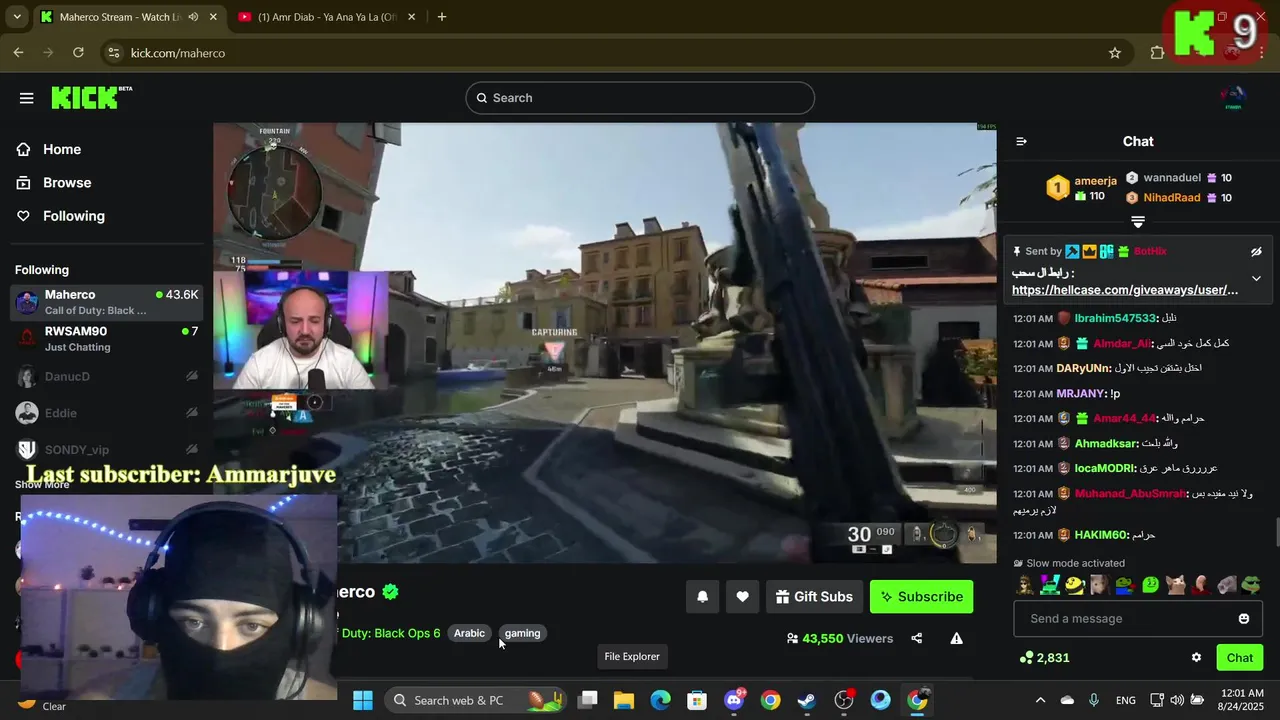Screen dimensions: 1280x720
Task: Open emoji picker in message box
Action: click(1244, 619)
